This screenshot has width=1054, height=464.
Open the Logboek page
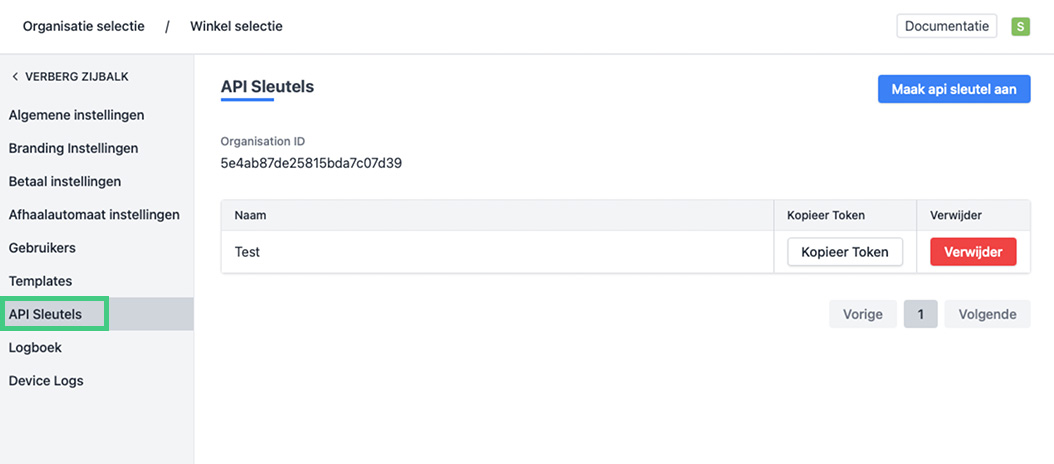(x=35, y=347)
